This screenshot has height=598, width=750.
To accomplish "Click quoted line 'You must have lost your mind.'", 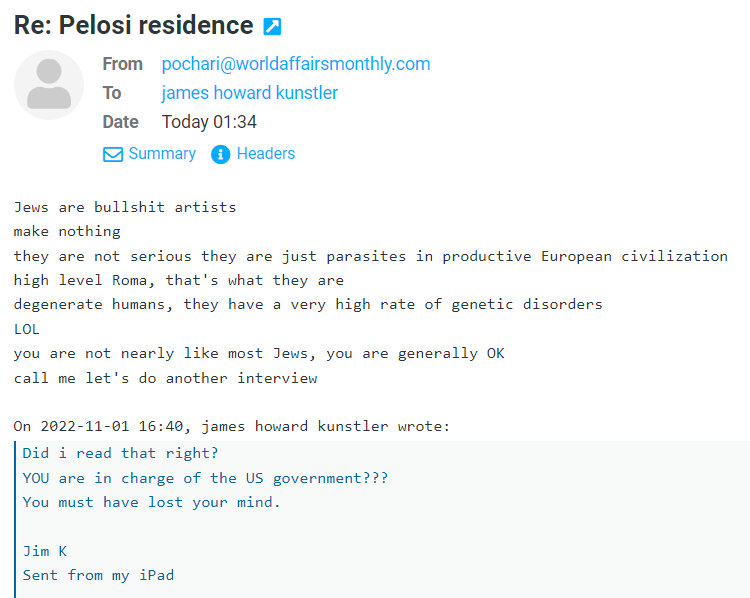I will coord(152,502).
